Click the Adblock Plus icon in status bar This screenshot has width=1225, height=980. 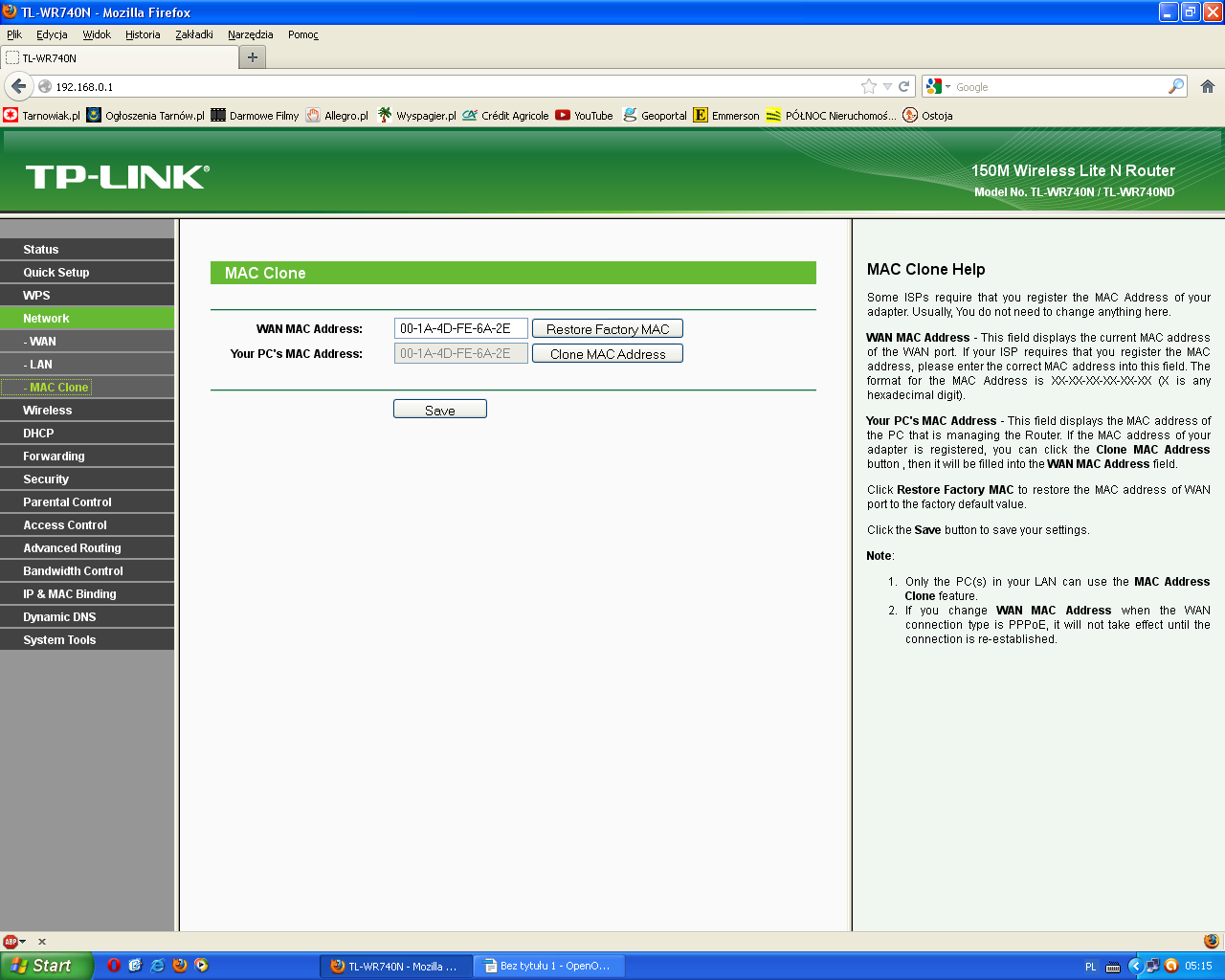11,942
